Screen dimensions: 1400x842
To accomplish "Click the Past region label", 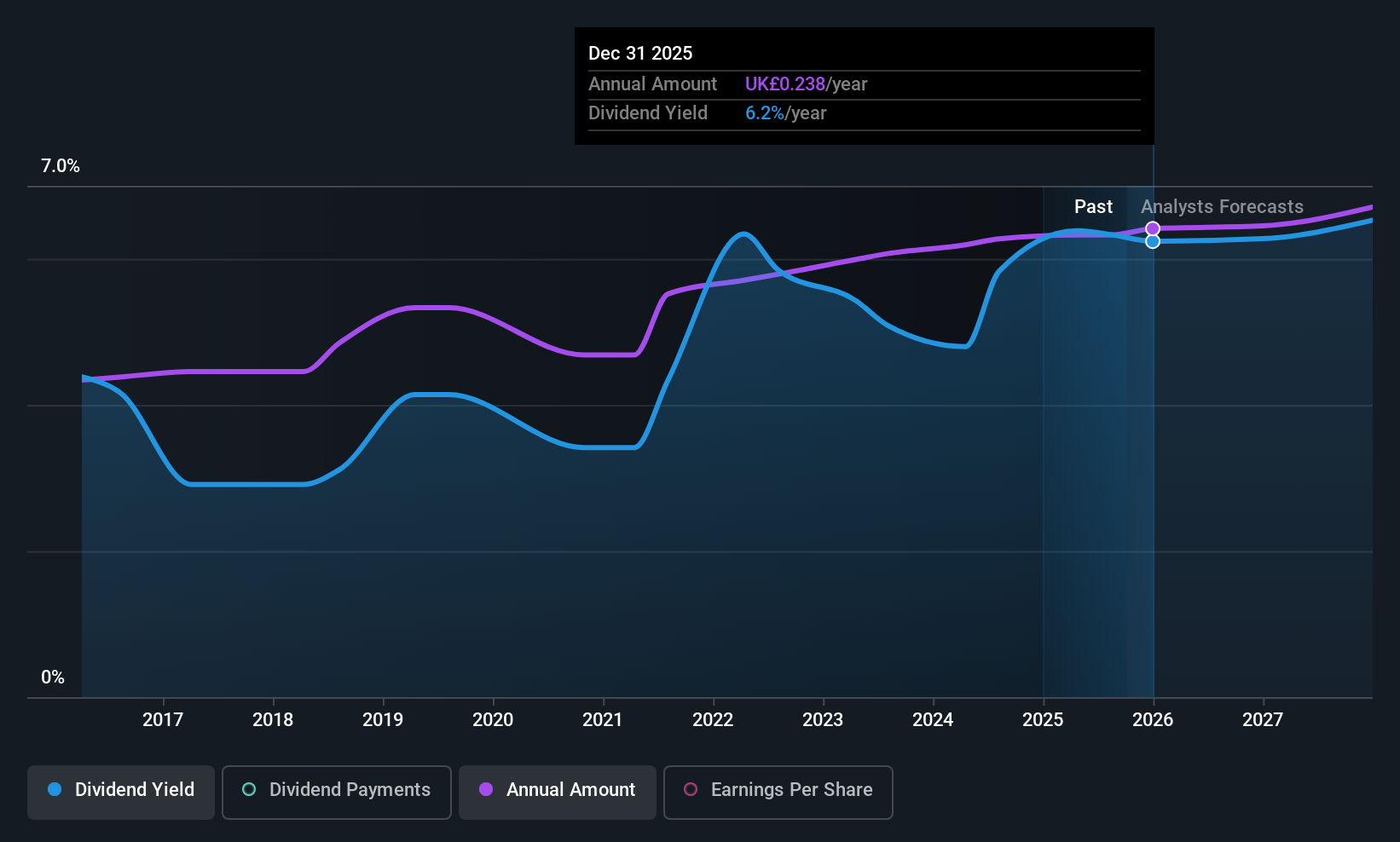I will coord(1093,207).
